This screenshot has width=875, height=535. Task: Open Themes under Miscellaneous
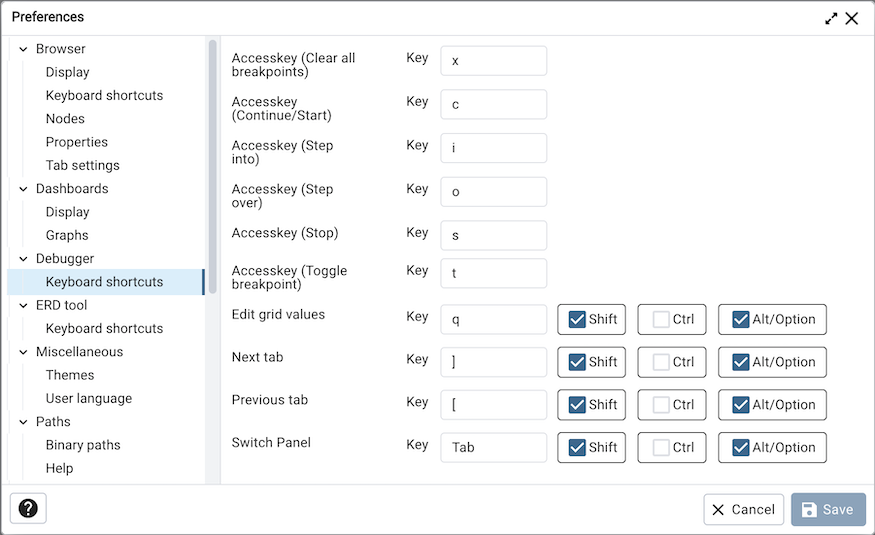pyautogui.click(x=70, y=375)
